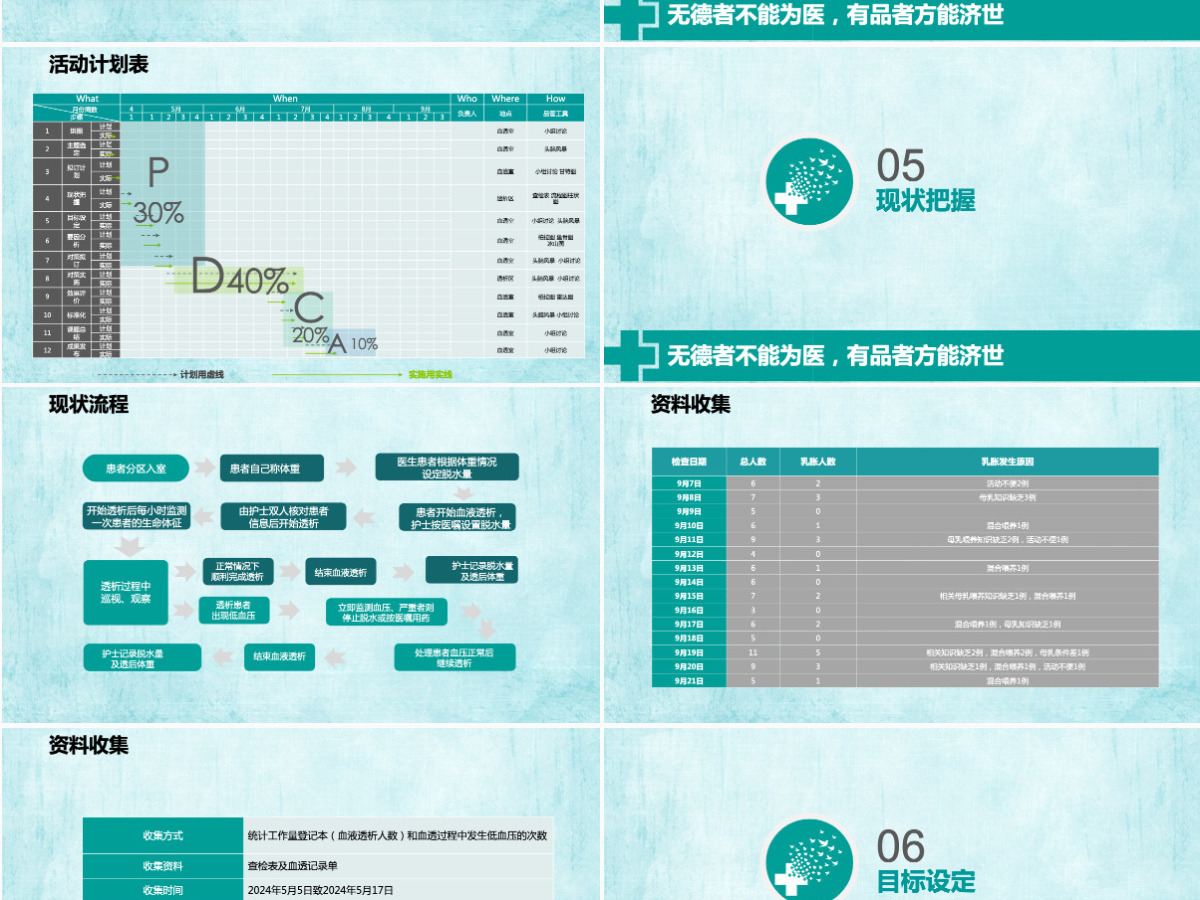Click the 收集时间 row label
This screenshot has width=1200, height=900.
[x=163, y=889]
